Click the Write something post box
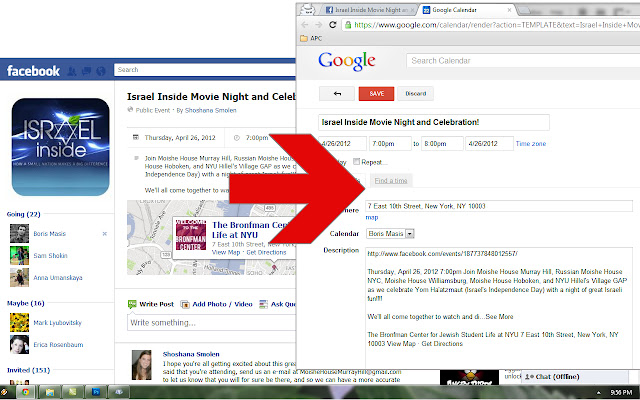This screenshot has height=400, width=640. coord(211,322)
